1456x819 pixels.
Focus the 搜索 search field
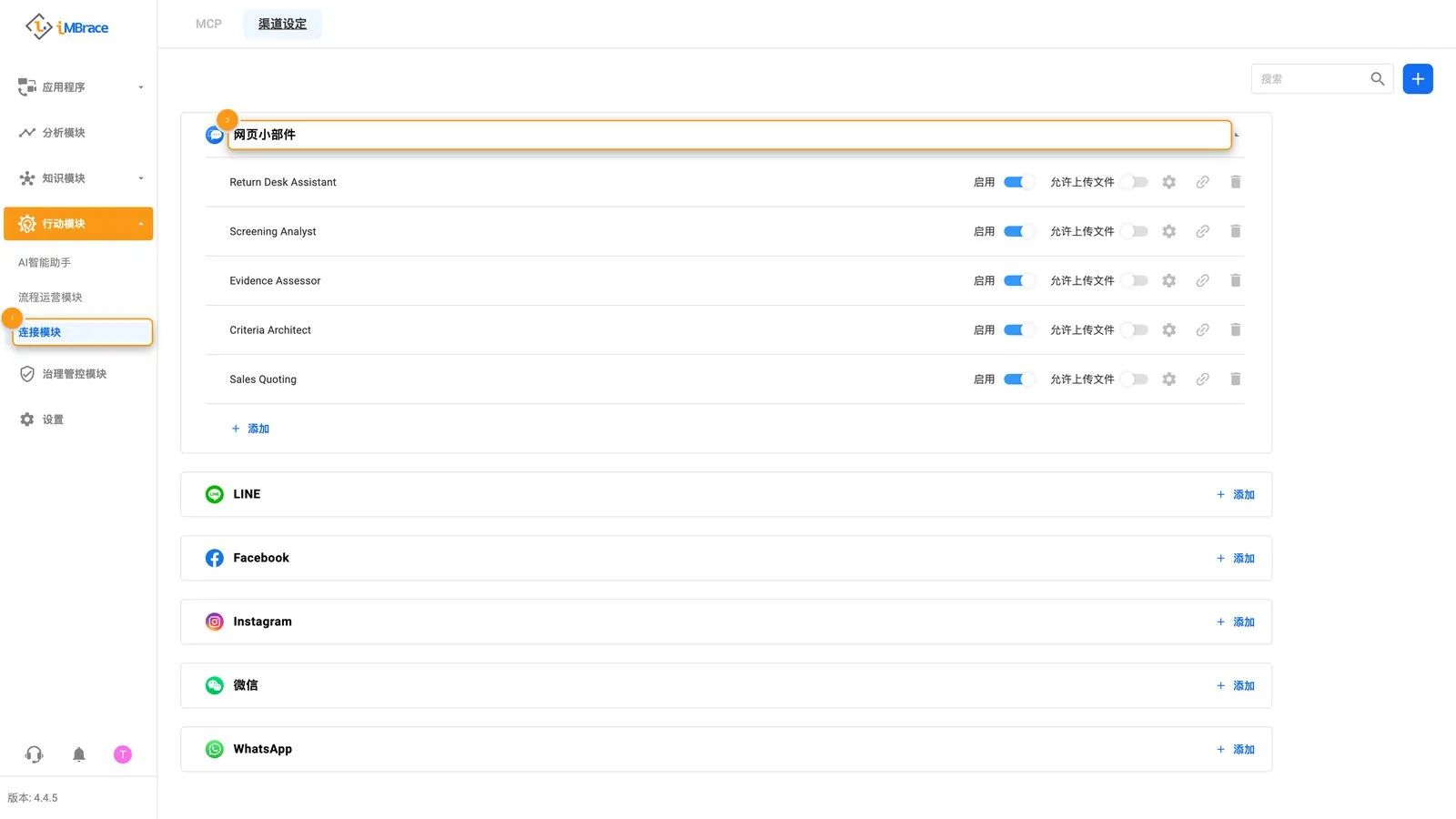tap(1310, 79)
